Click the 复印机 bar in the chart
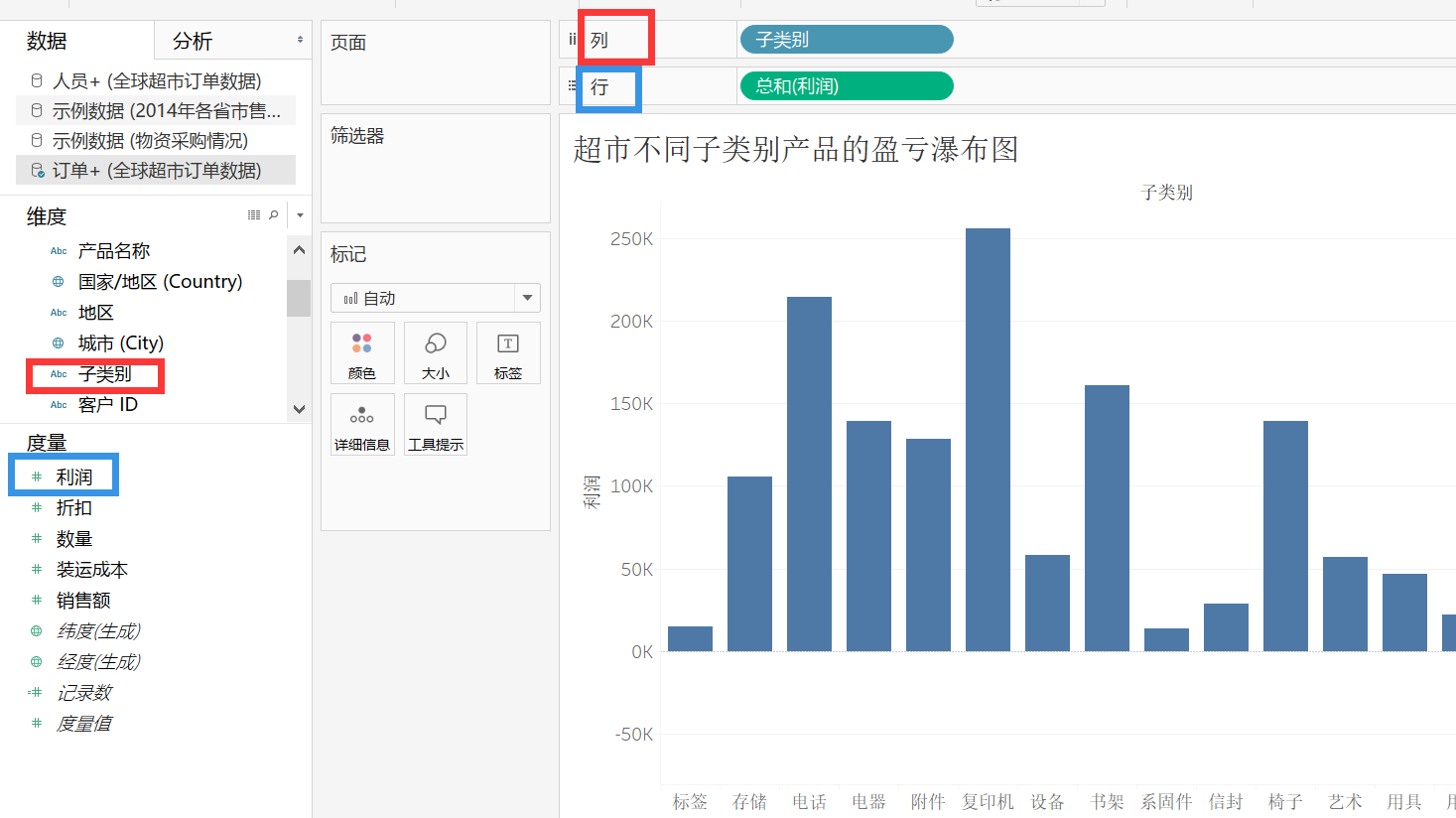The height and width of the screenshot is (818, 1456). [x=988, y=440]
